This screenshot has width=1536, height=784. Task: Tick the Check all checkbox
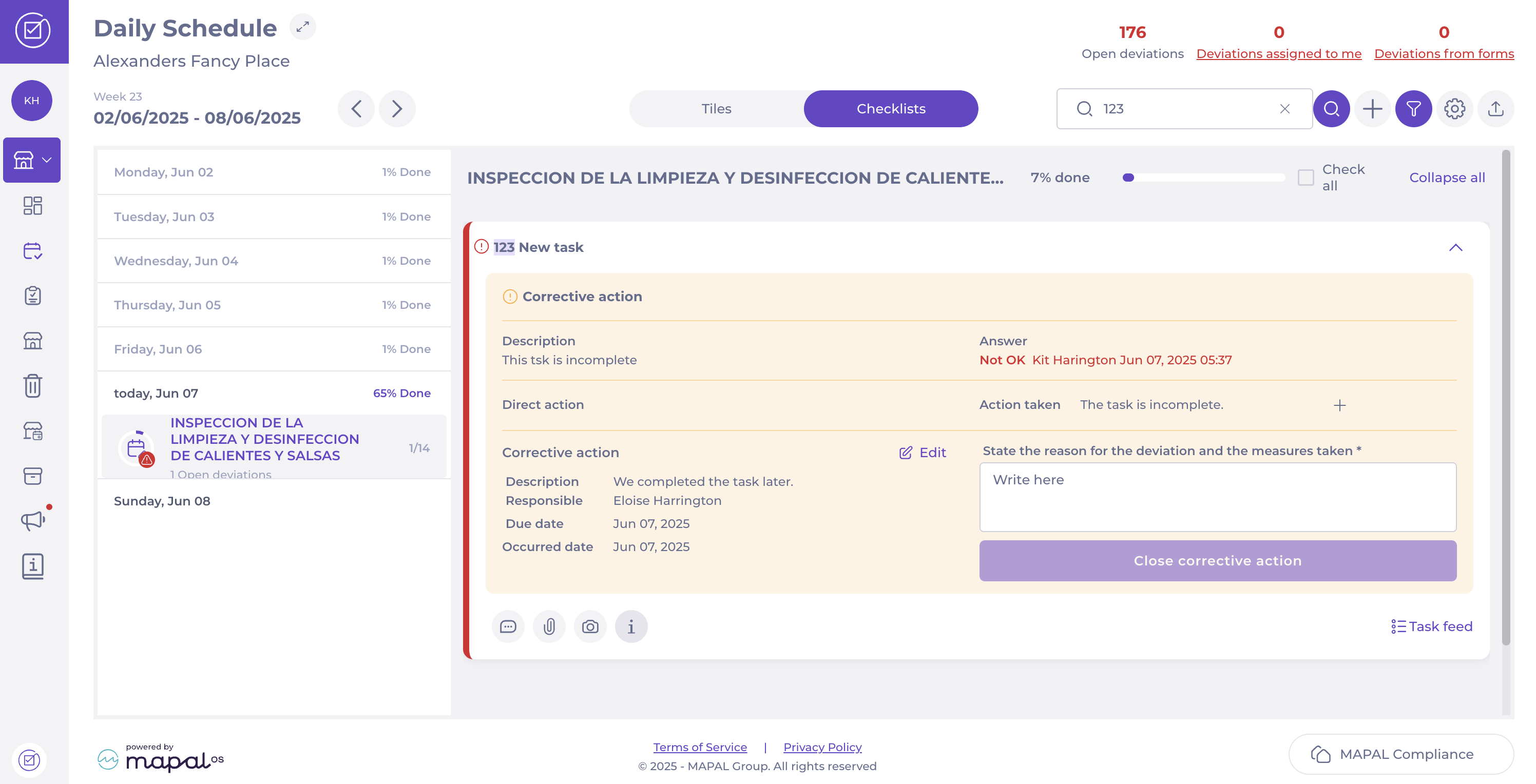tap(1305, 178)
